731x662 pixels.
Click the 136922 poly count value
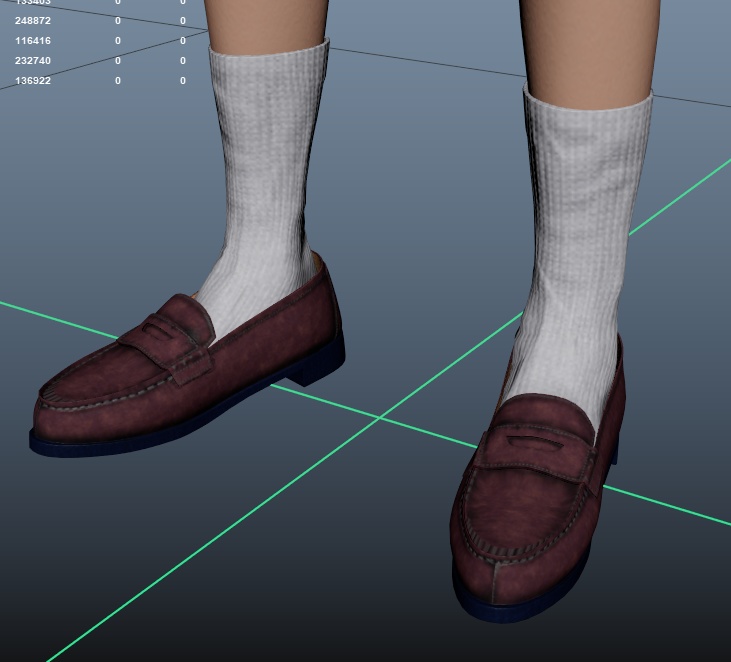click(x=33, y=81)
